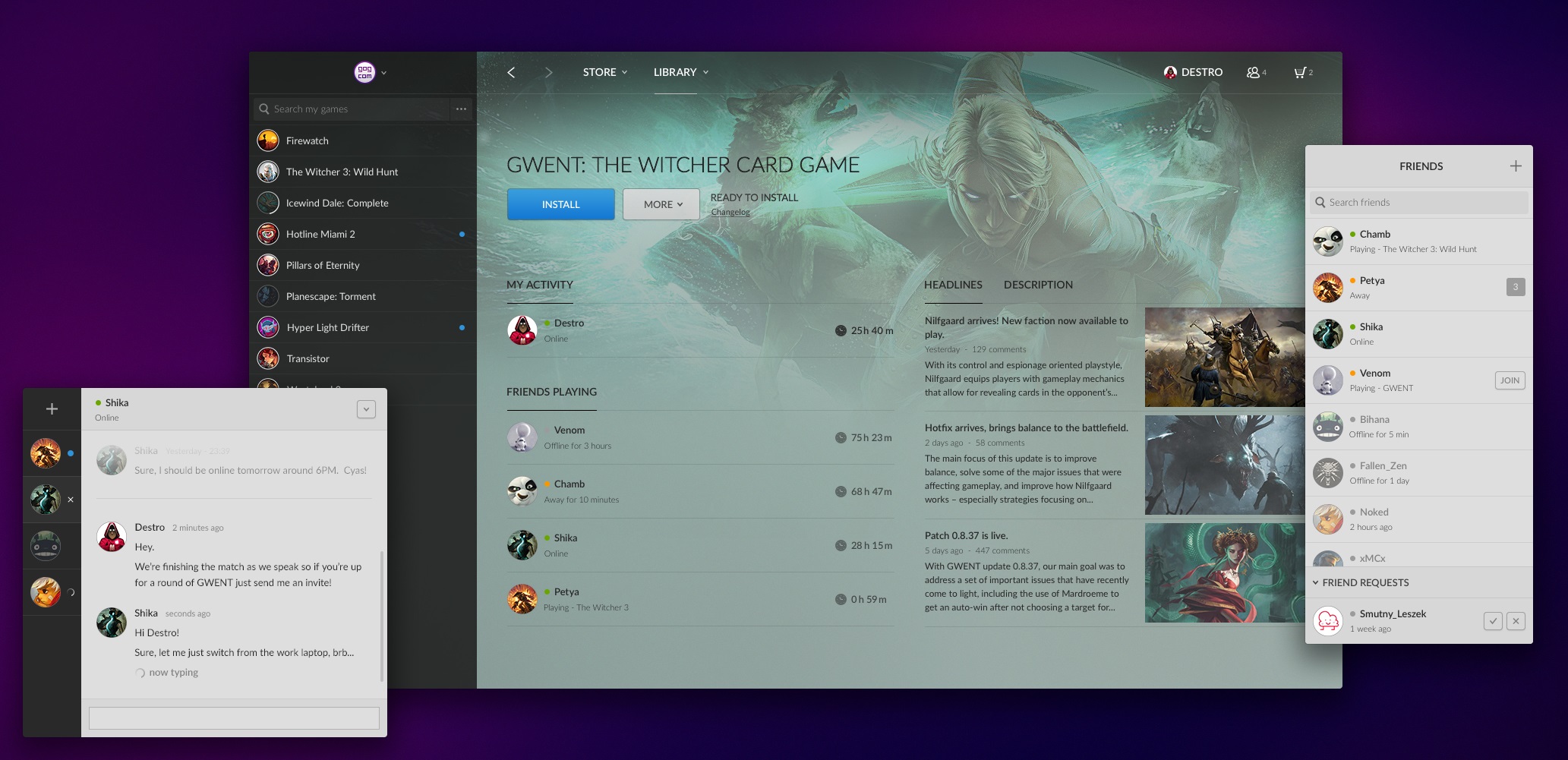1568x760 pixels.
Task: Click Smutny_Leszek avatar in friend requests
Action: pos(1328,621)
